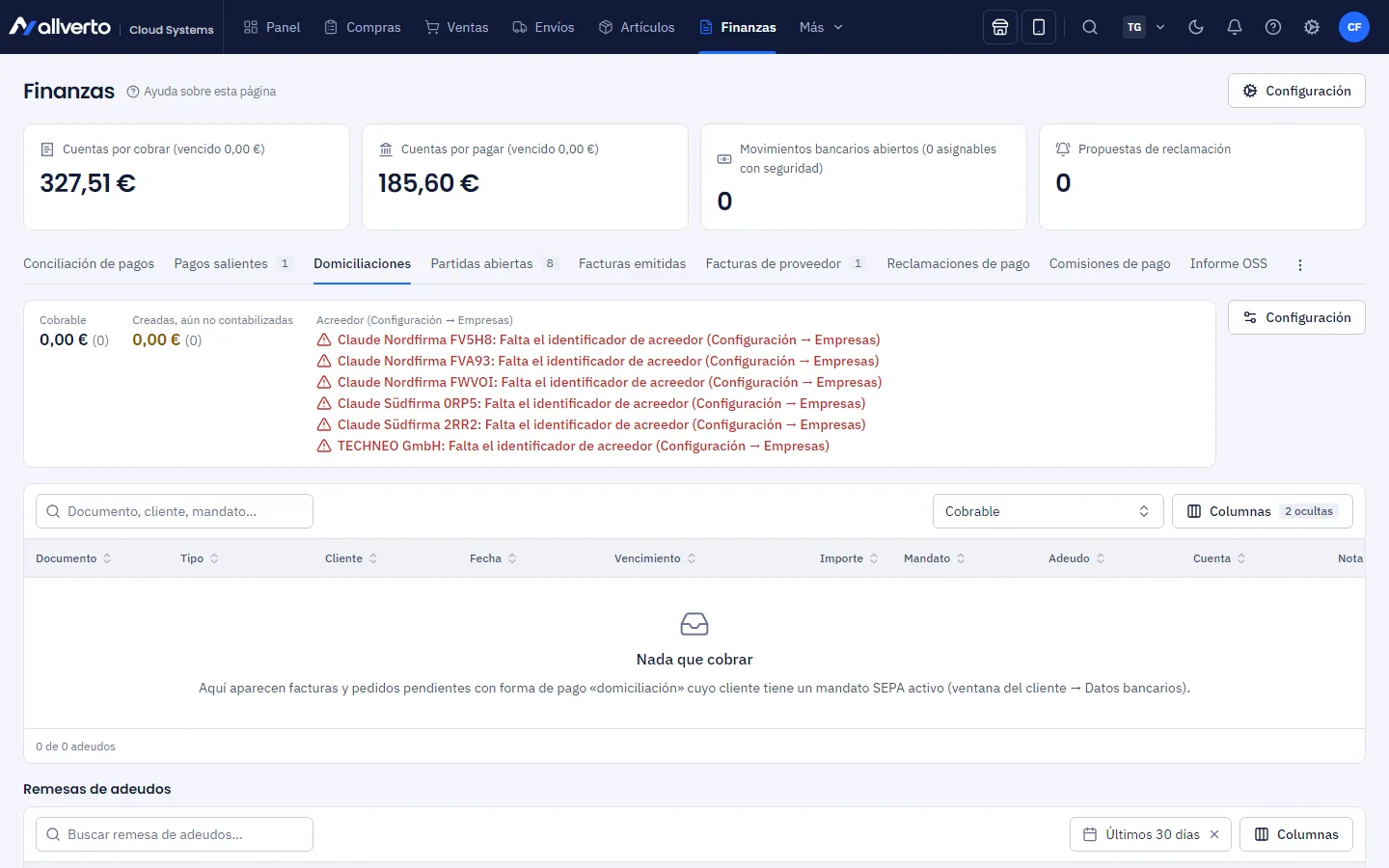This screenshot has width=1389, height=868.
Task: Sort by Mandato column
Action: point(935,558)
